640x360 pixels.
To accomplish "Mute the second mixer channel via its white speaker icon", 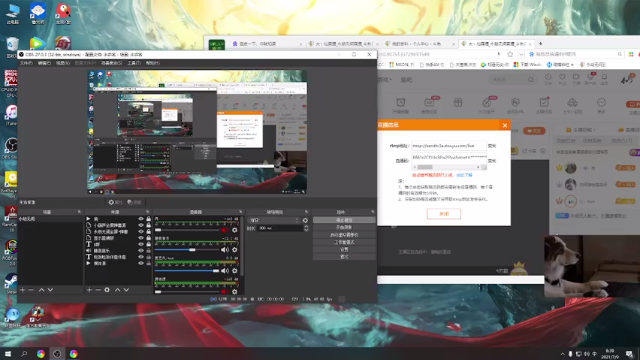I will 225,249.
